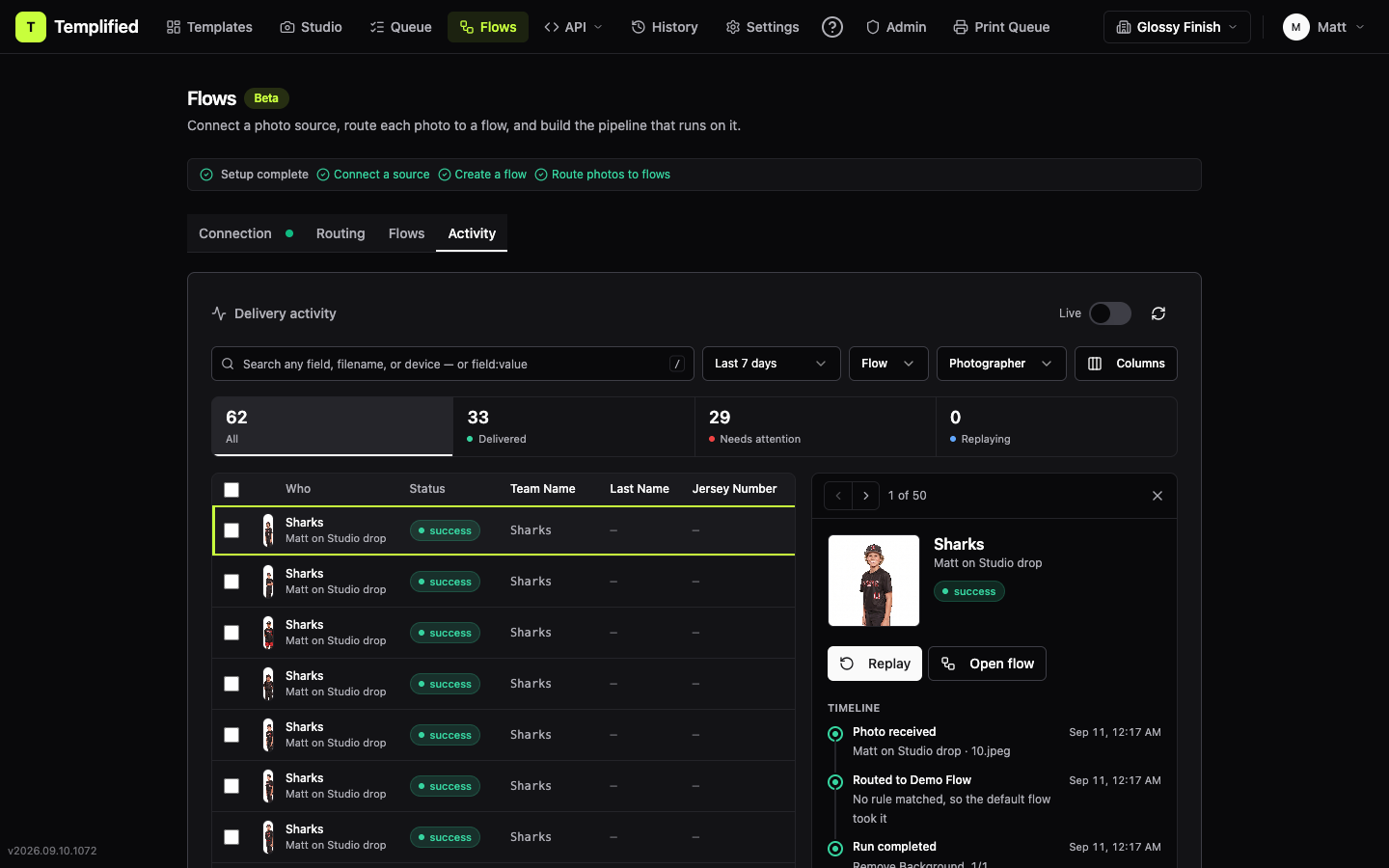Click the Photo received timeline marker

[835, 734]
